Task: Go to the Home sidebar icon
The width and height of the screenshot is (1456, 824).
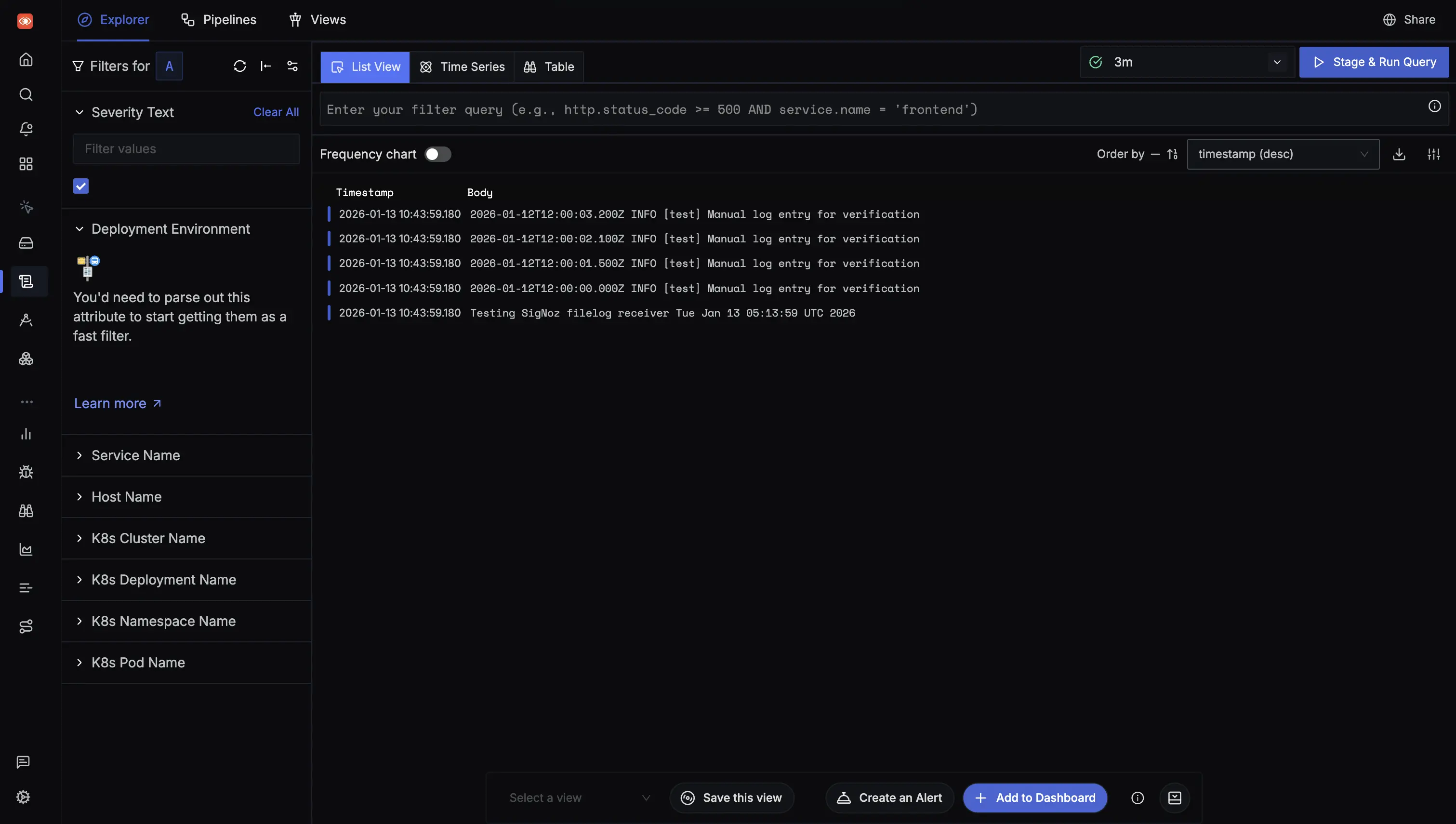Action: pos(26,59)
